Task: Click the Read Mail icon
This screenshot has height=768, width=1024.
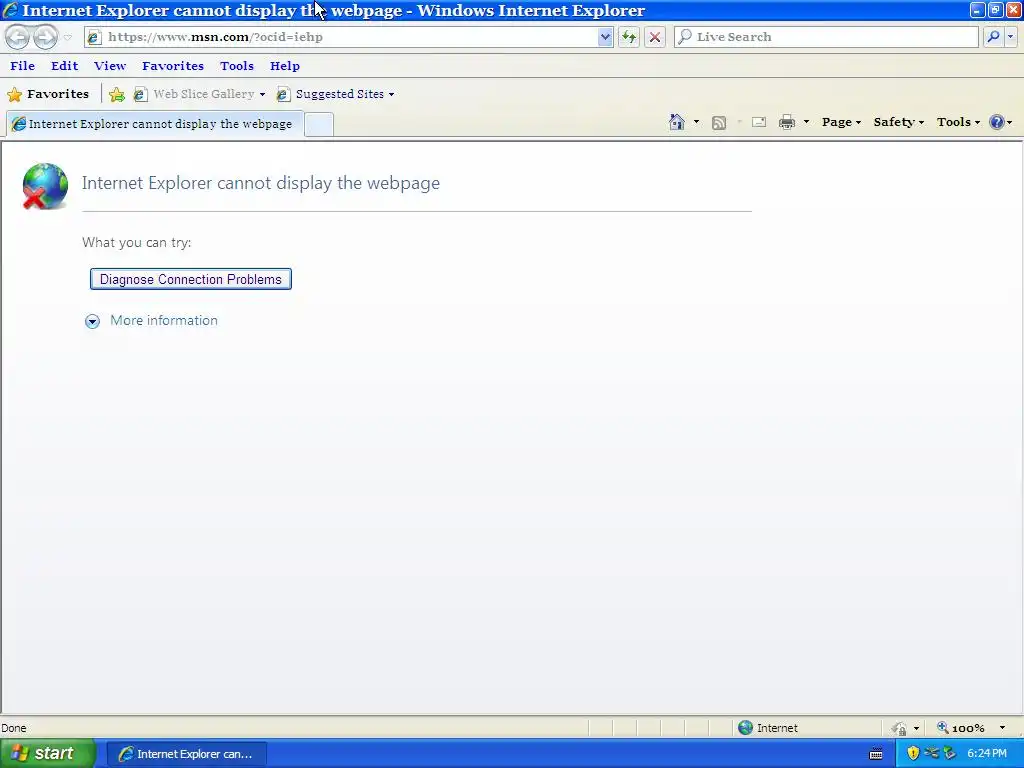Action: [759, 122]
